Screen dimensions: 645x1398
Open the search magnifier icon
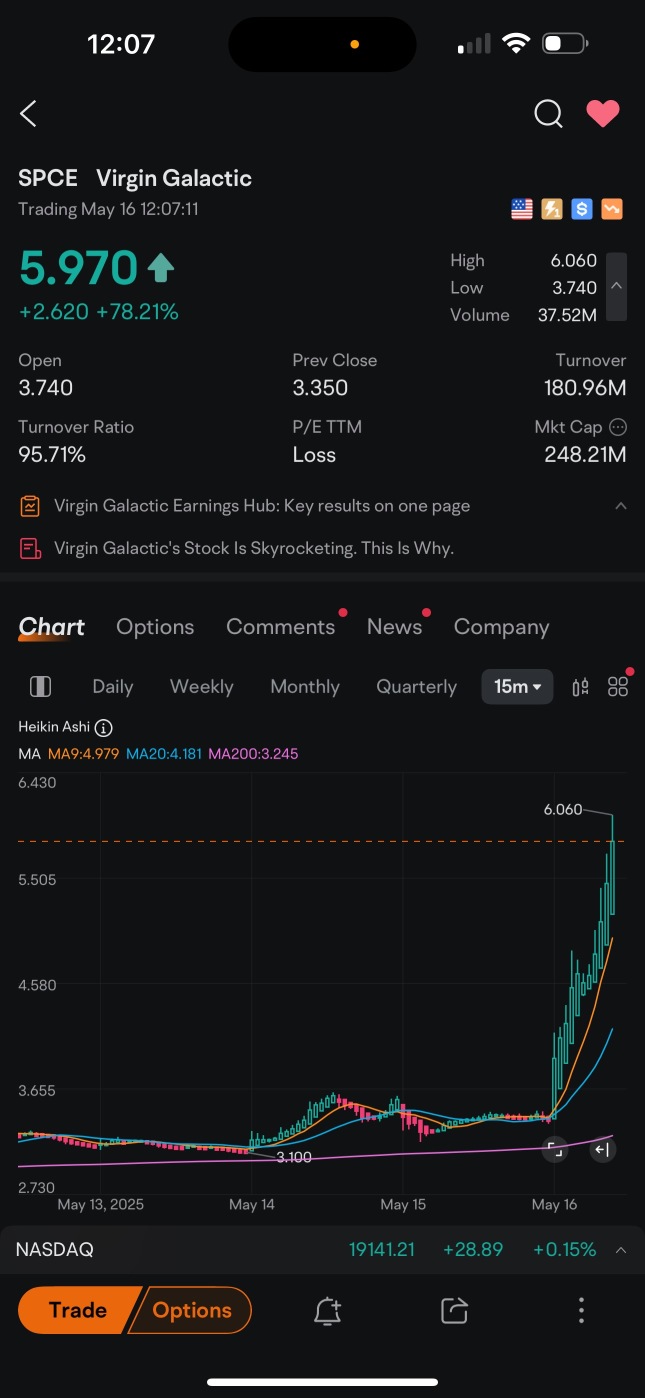tap(548, 114)
